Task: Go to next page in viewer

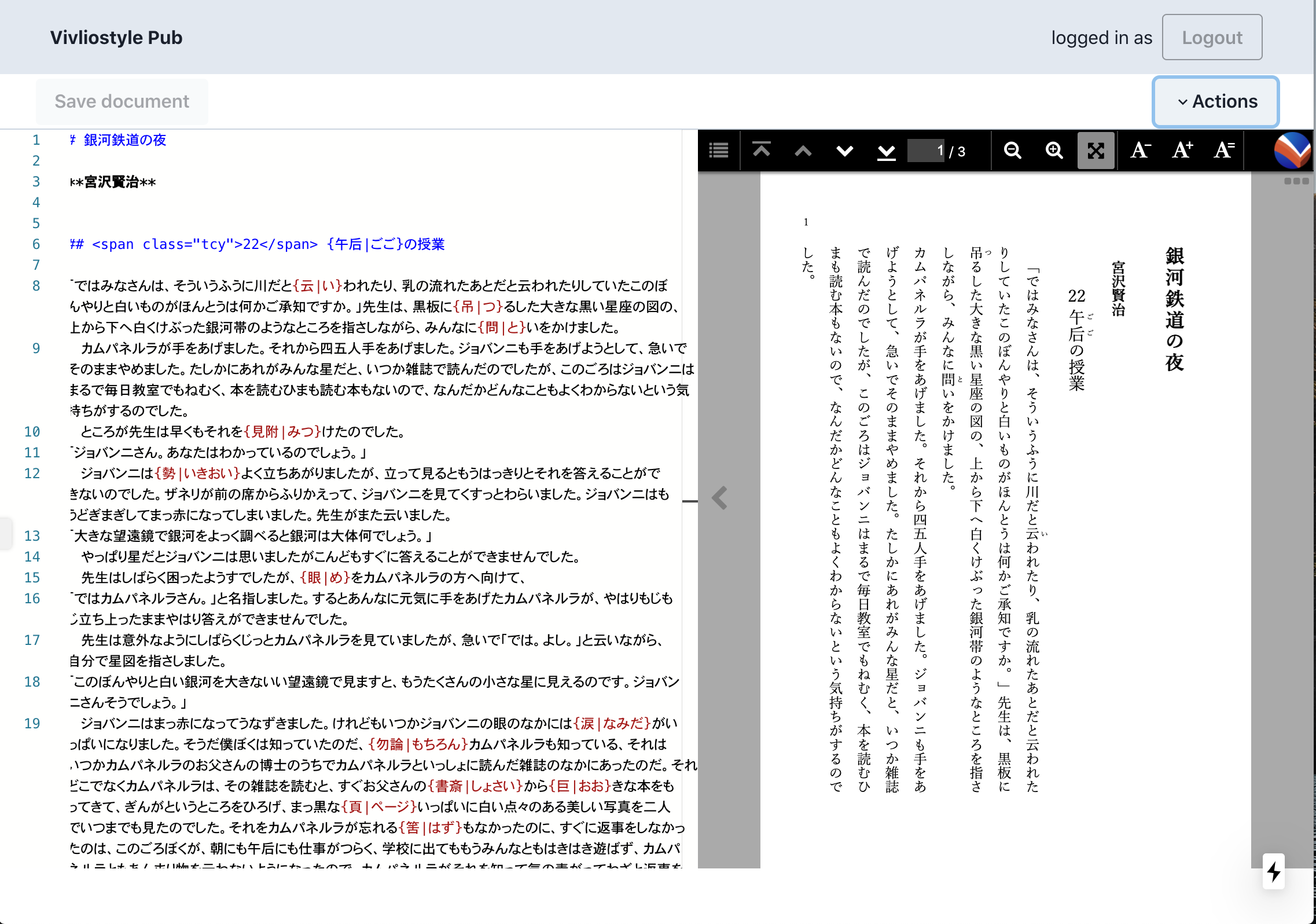Action: pos(844,151)
